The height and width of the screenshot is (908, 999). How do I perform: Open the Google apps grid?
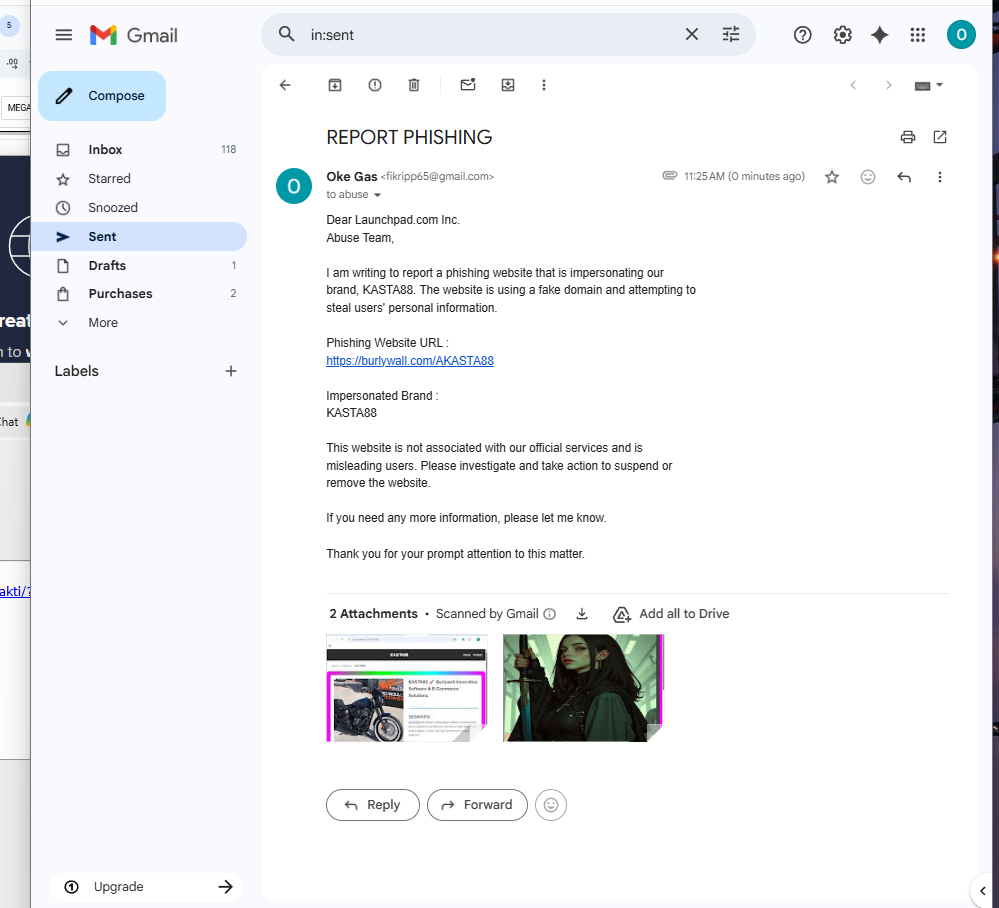point(917,35)
